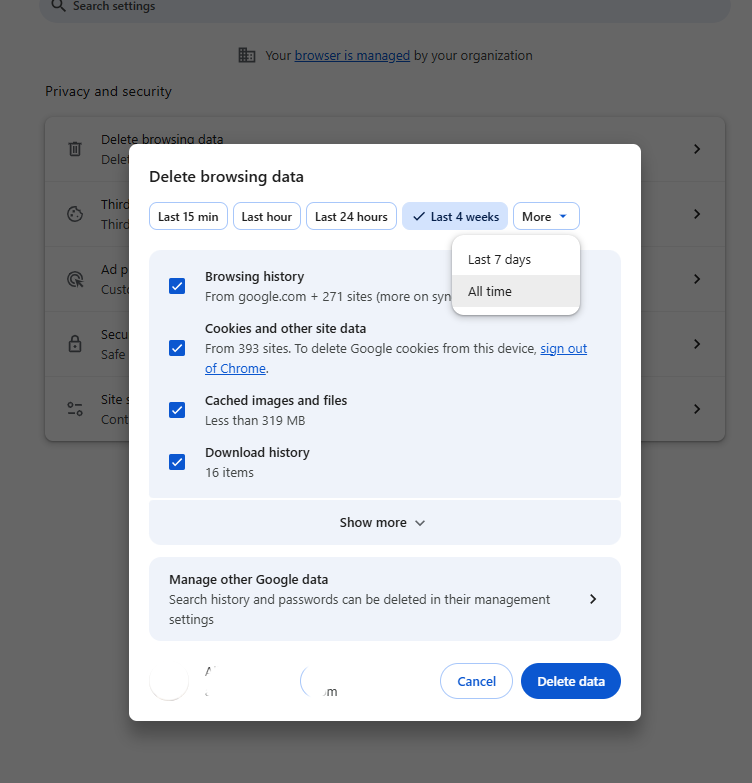Image resolution: width=752 pixels, height=783 pixels.
Task: Expand the Show more section
Action: coord(384,522)
